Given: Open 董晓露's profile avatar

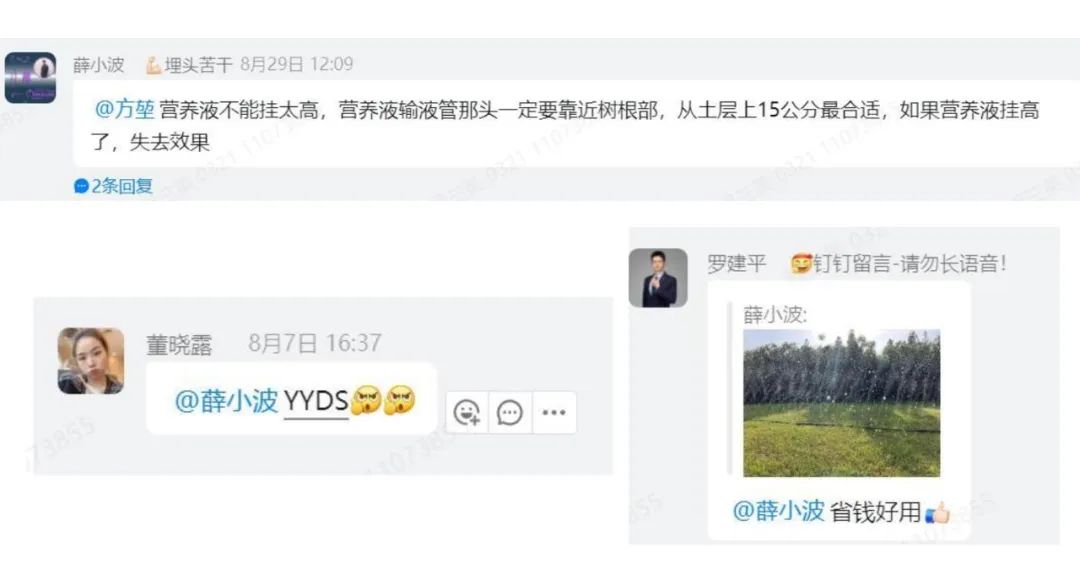Looking at the screenshot, I should point(91,361).
